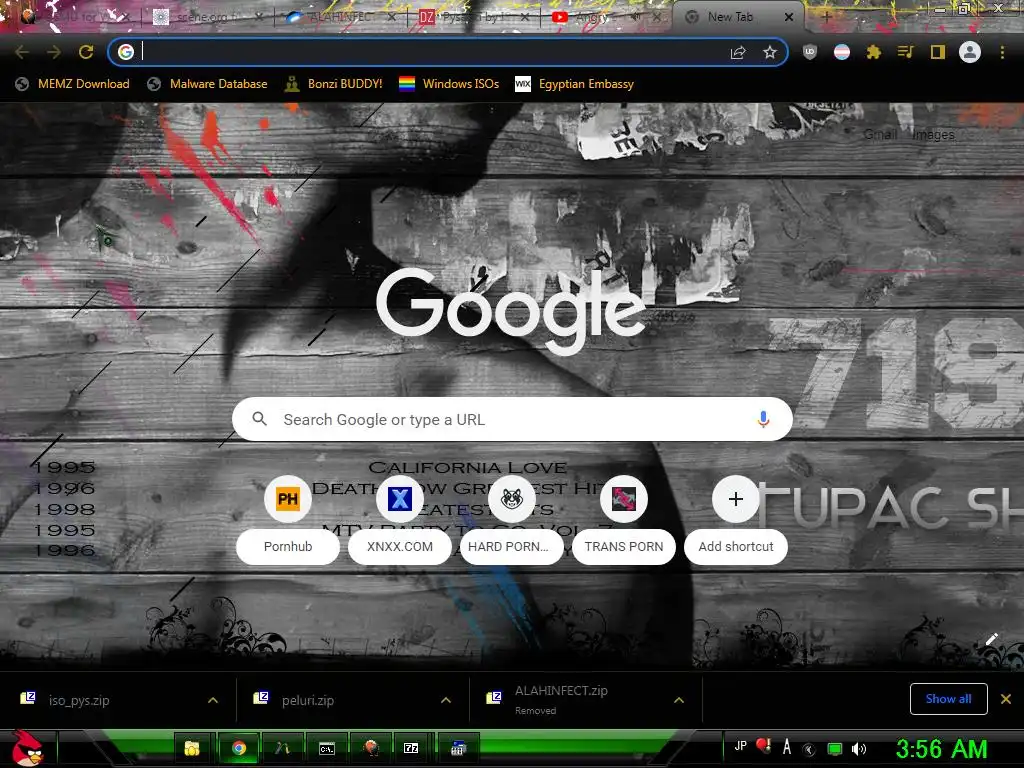Image resolution: width=1024 pixels, height=768 pixels.
Task: Share this page using the address bar icon
Action: (x=738, y=52)
